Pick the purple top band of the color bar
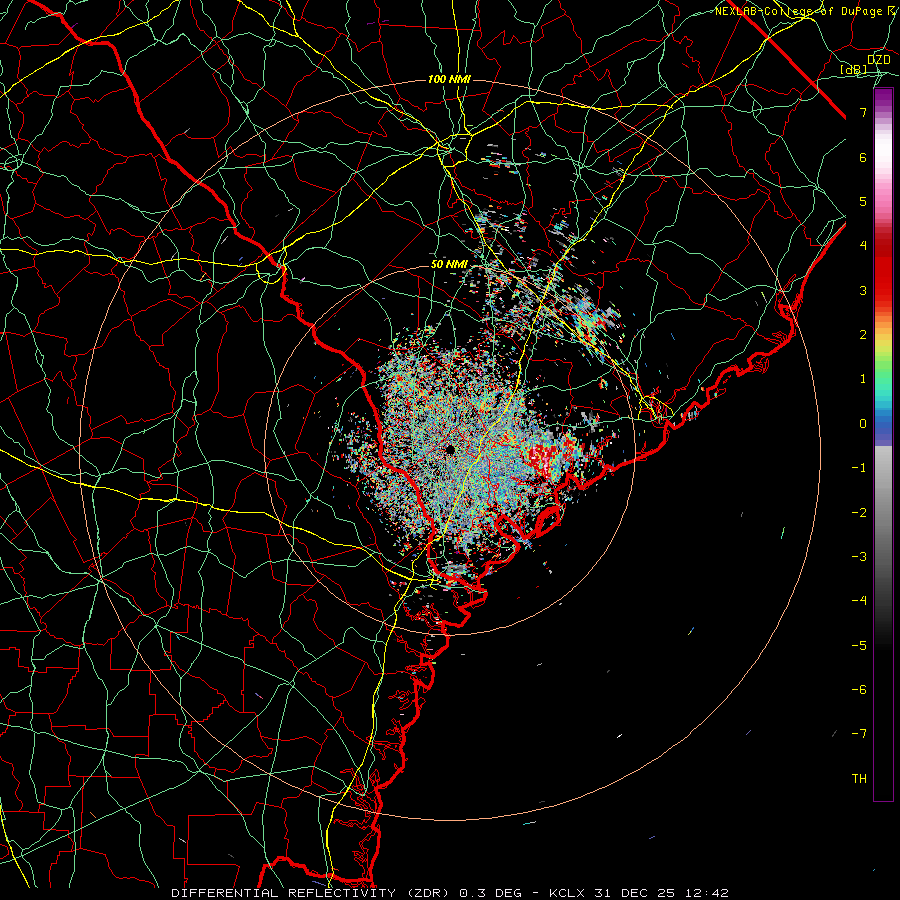This screenshot has width=900, height=900. click(883, 98)
